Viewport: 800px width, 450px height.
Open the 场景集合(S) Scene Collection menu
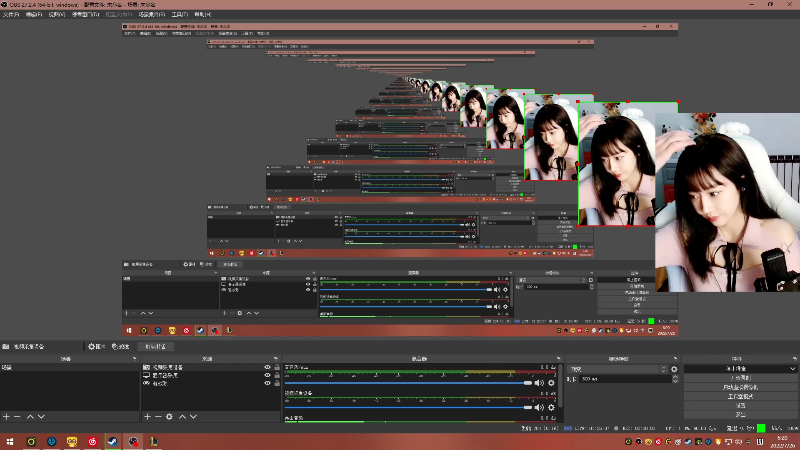click(x=152, y=14)
